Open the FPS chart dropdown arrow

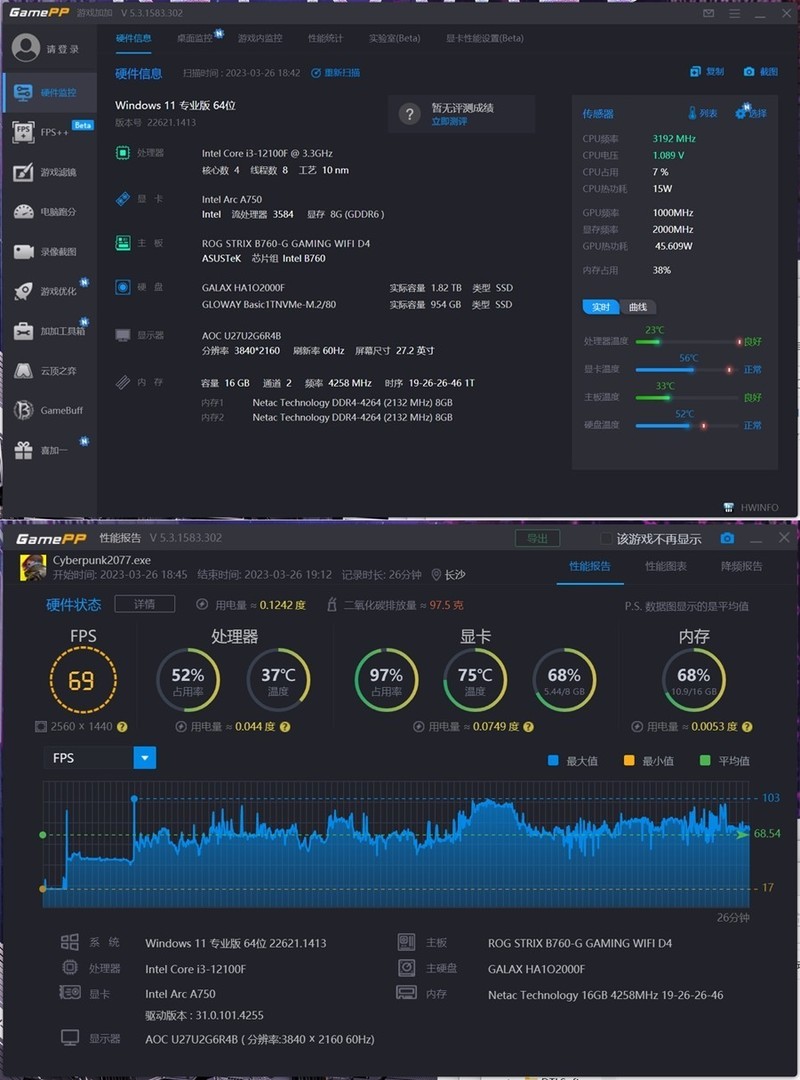(145, 758)
